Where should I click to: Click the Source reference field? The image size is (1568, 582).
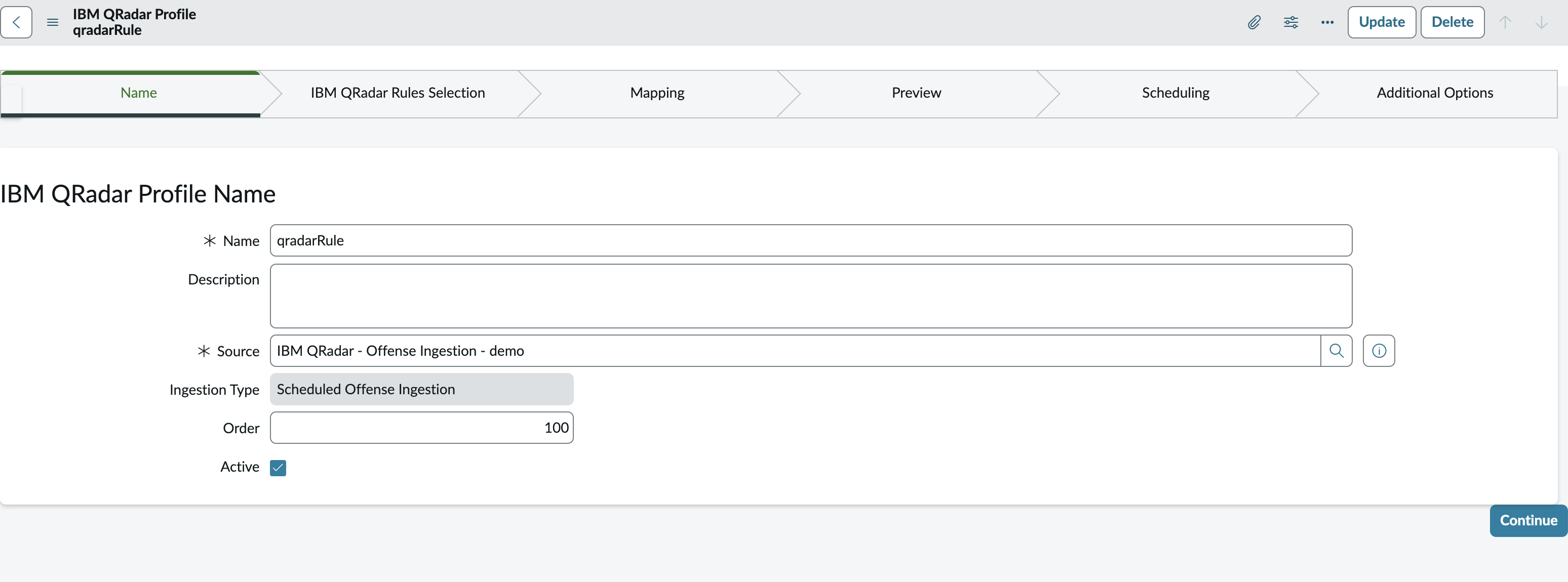(x=795, y=351)
